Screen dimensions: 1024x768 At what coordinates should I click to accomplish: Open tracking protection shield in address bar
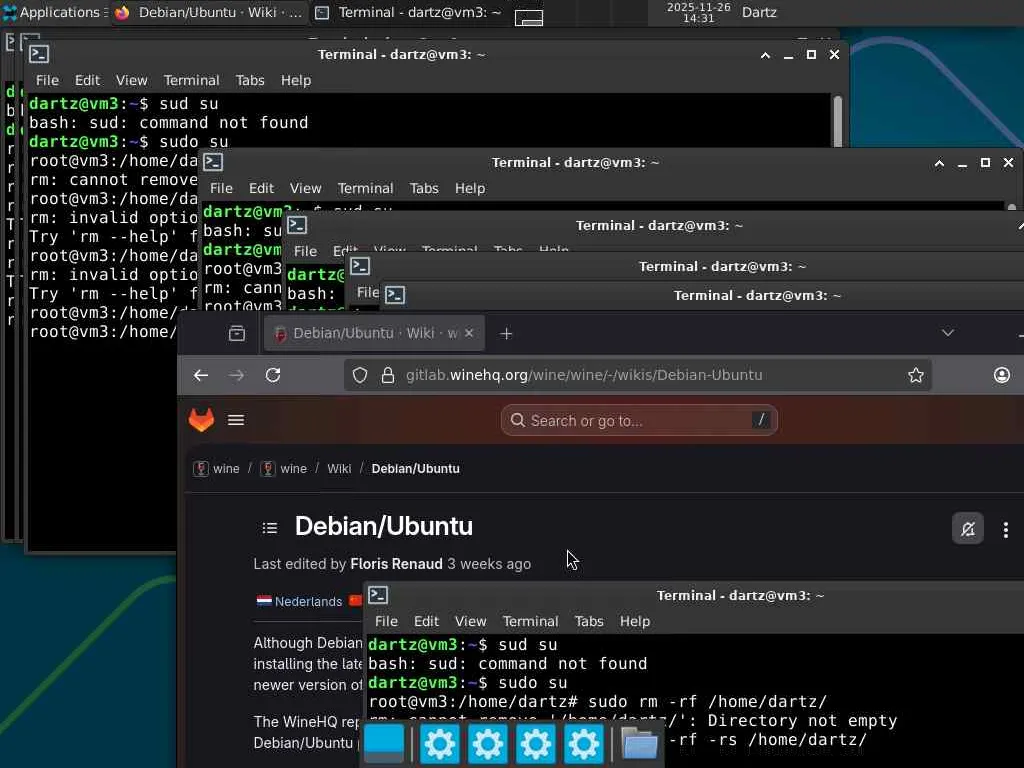(x=360, y=376)
